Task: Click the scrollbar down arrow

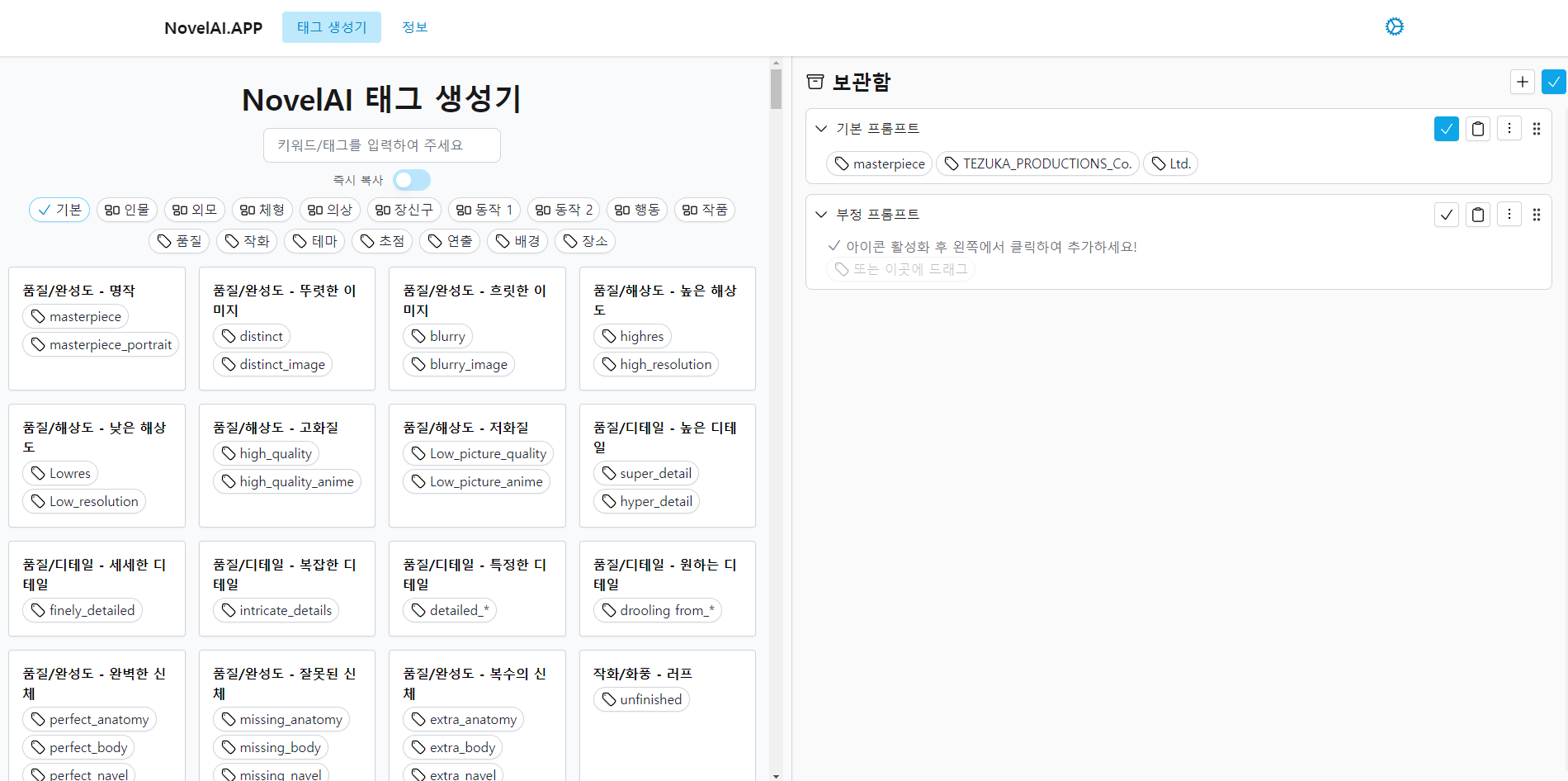Action: click(776, 776)
